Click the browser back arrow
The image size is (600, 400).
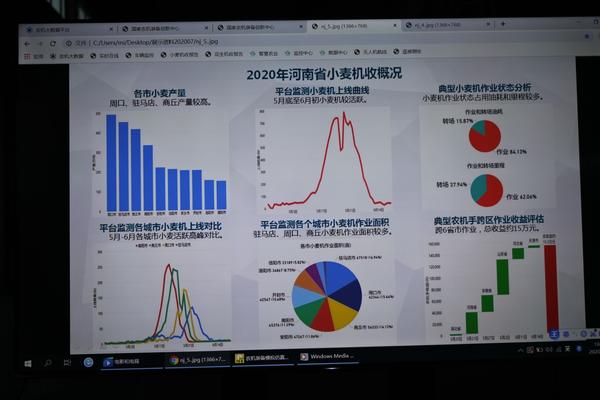(x=29, y=43)
